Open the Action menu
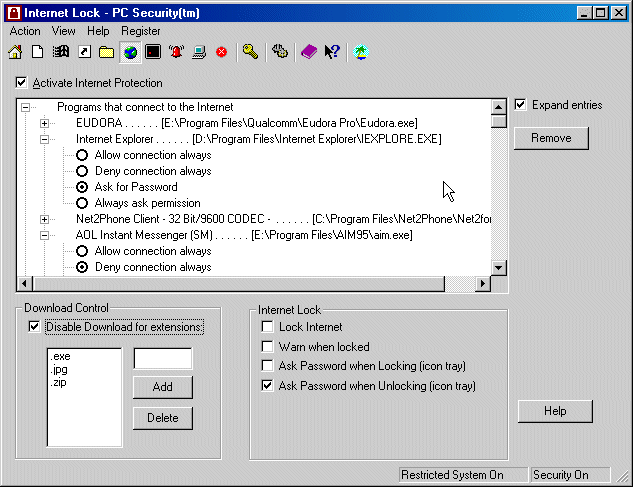This screenshot has height=487, width=633. click(25, 31)
